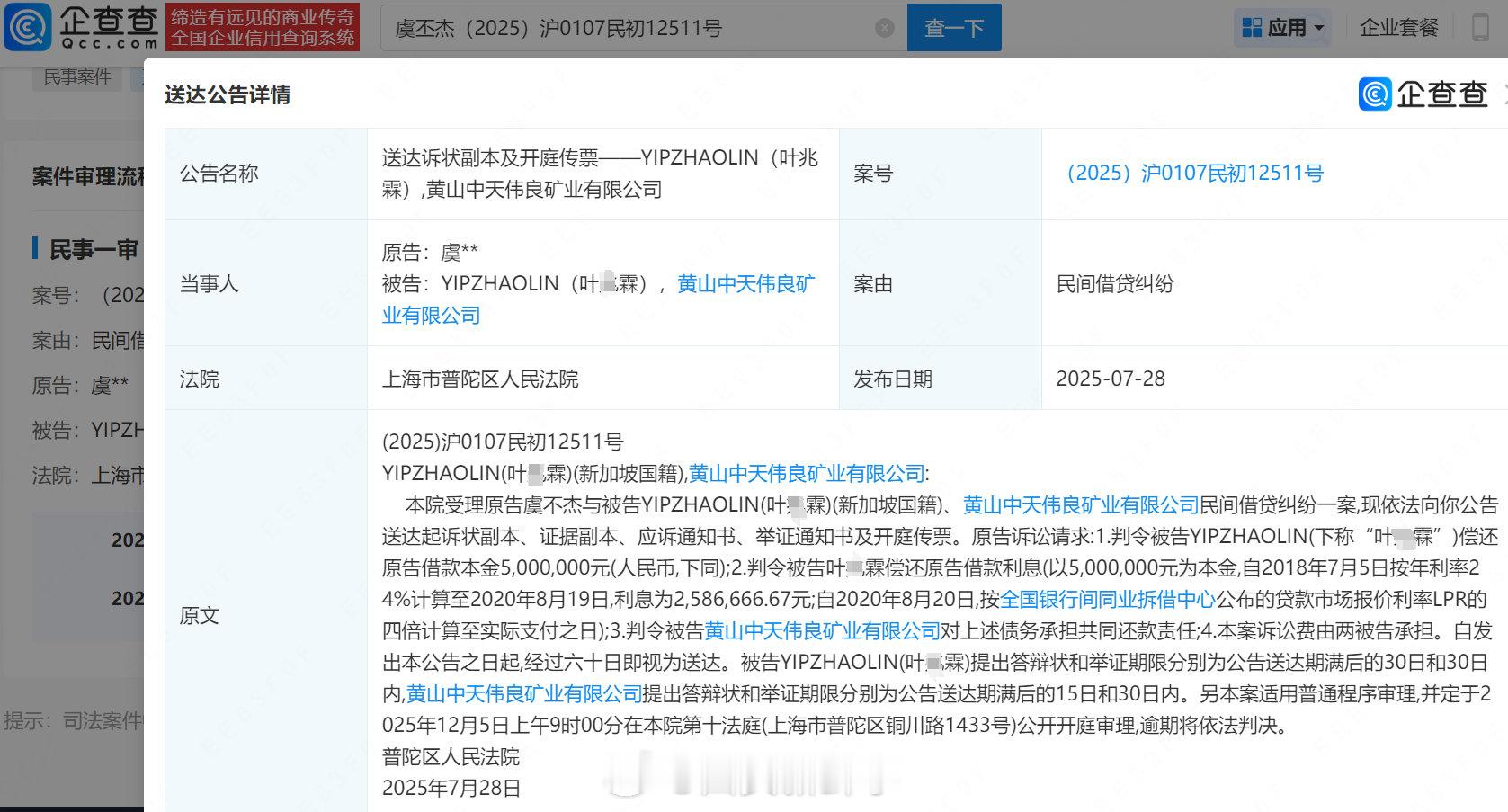Click the 2025年7月28日 signature date in 原文
This screenshot has height=812, width=1508.
coord(451,788)
